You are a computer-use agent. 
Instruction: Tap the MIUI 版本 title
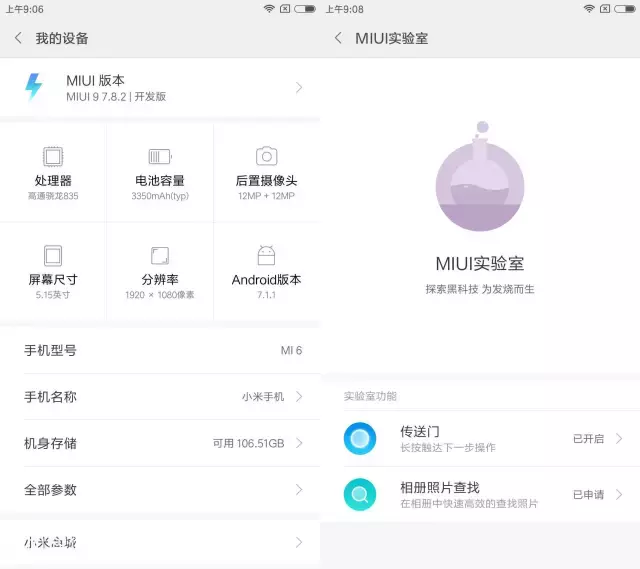point(95,80)
